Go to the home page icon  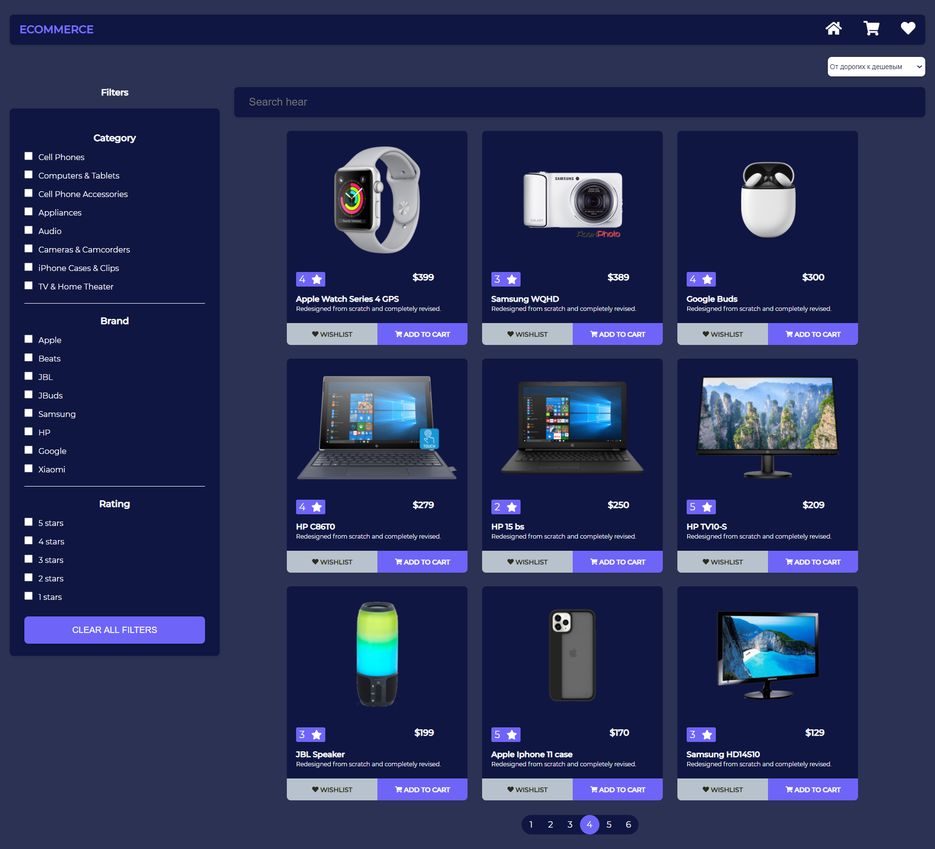834,29
